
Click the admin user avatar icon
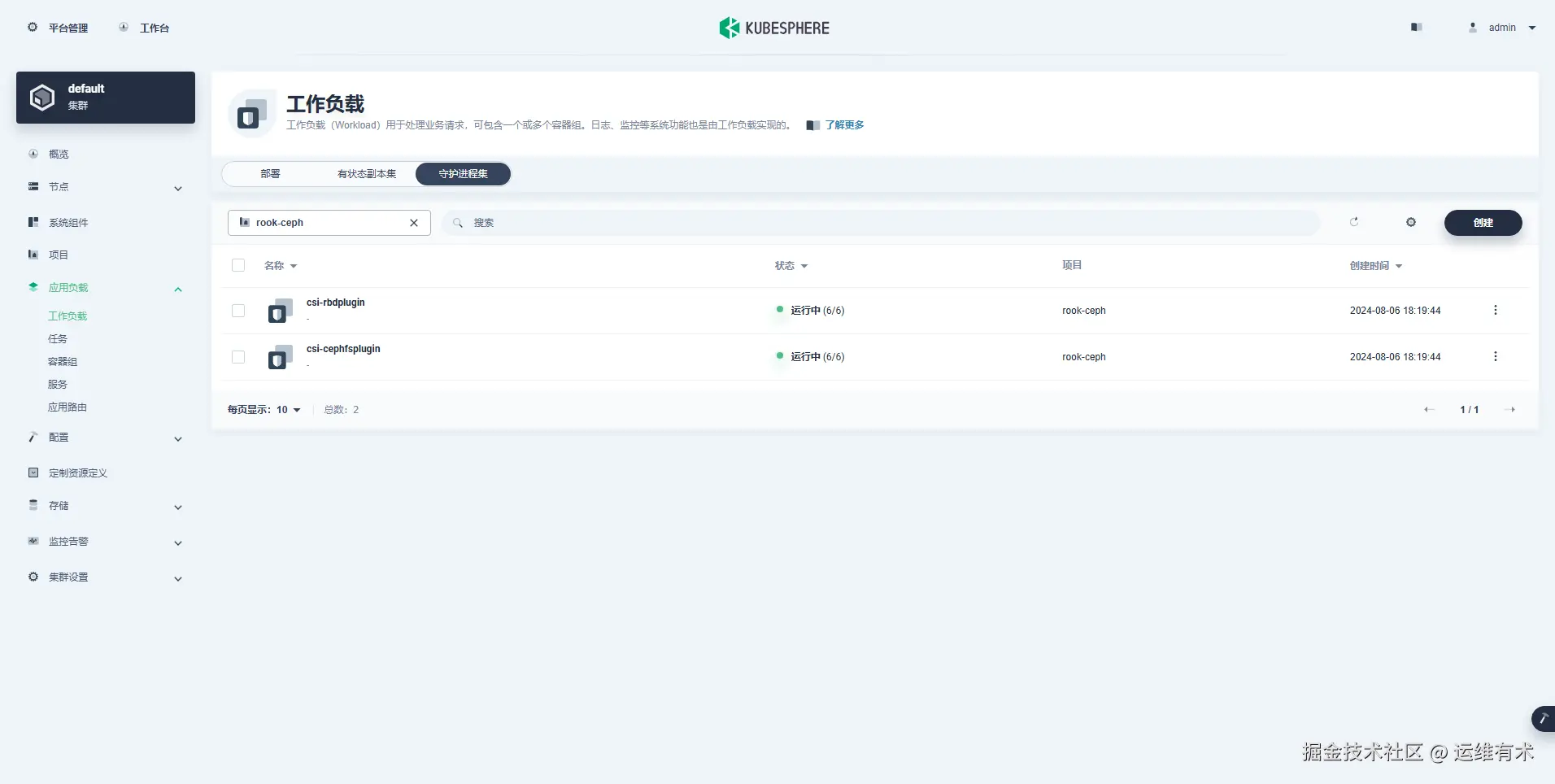coord(1473,28)
